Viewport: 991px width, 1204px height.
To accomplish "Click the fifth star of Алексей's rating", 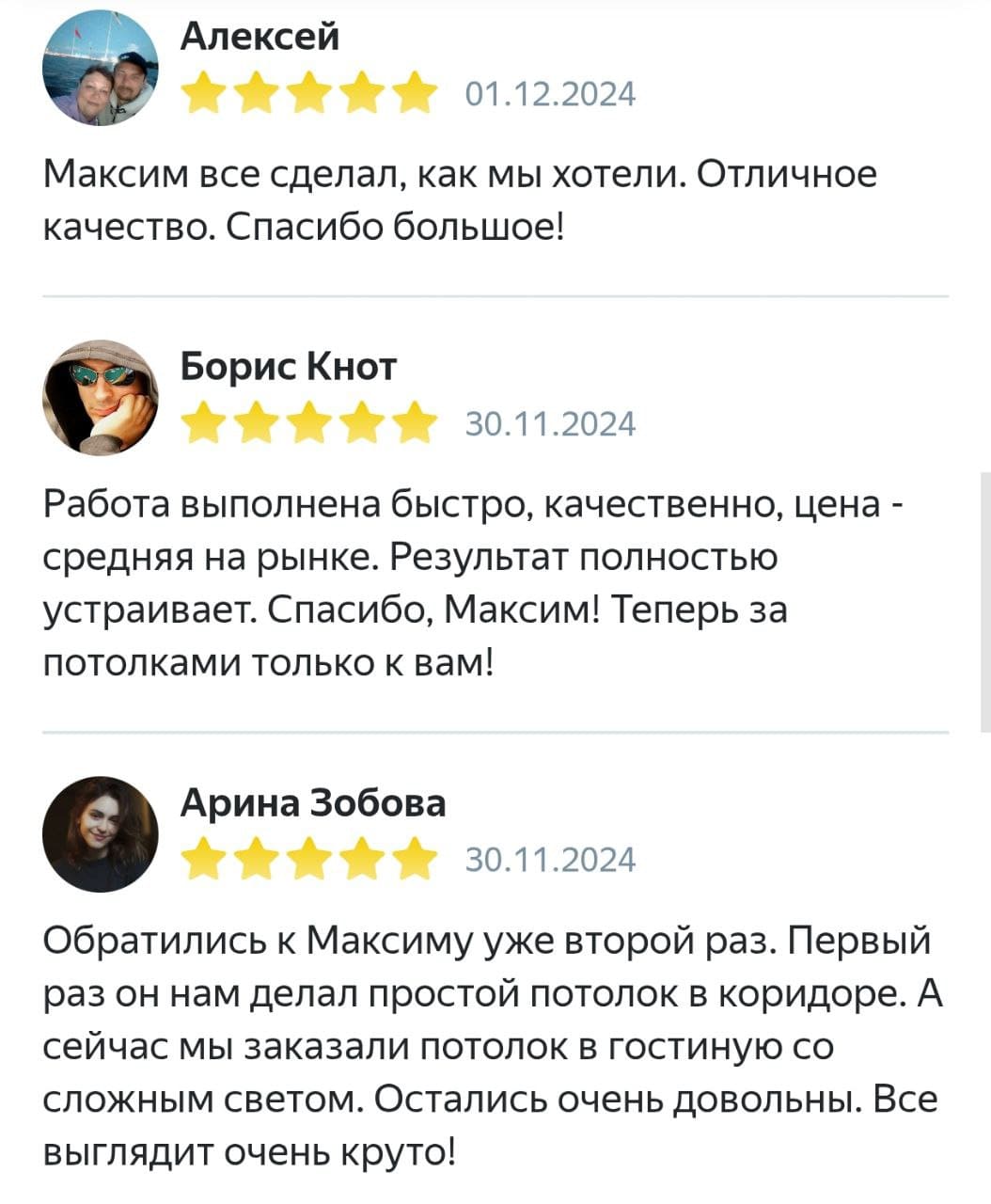I will 411,95.
